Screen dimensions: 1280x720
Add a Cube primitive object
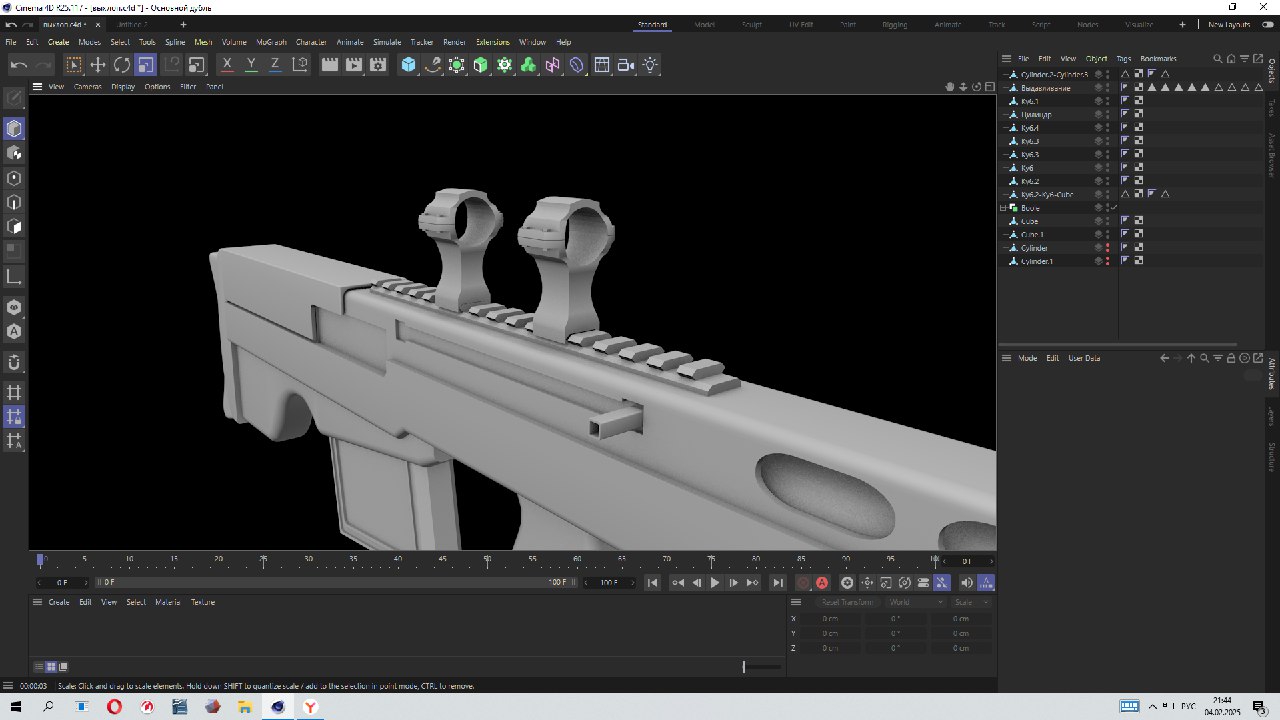408,65
